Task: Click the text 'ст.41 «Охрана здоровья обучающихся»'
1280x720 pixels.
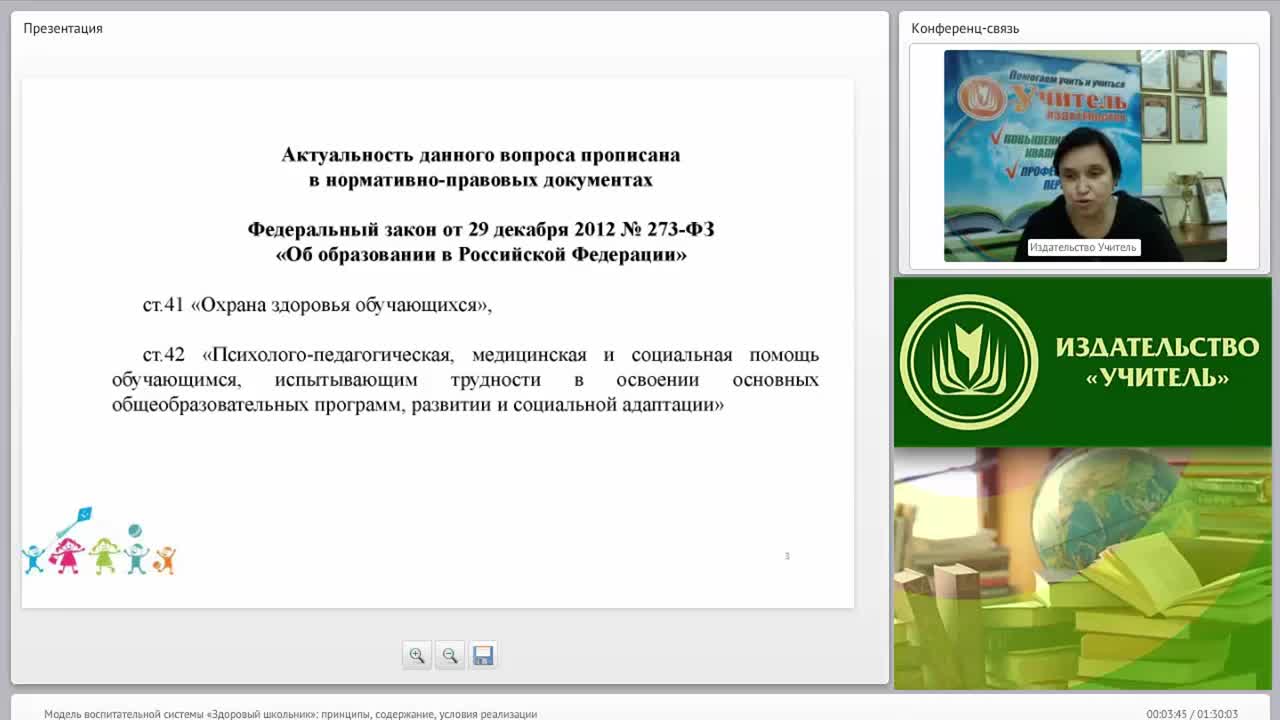Action: (317, 305)
